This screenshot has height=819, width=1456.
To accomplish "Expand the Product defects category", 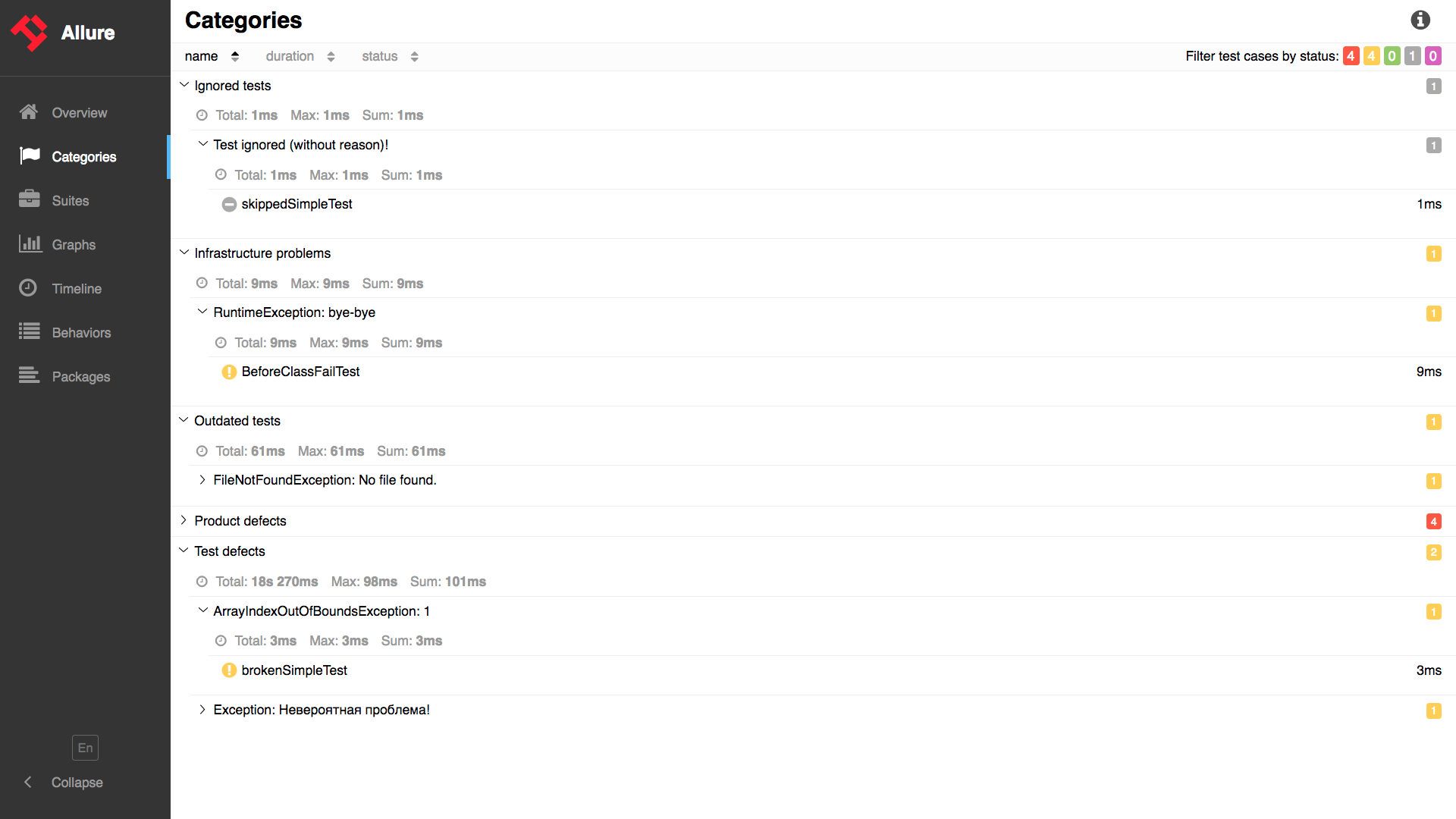I will (x=184, y=520).
